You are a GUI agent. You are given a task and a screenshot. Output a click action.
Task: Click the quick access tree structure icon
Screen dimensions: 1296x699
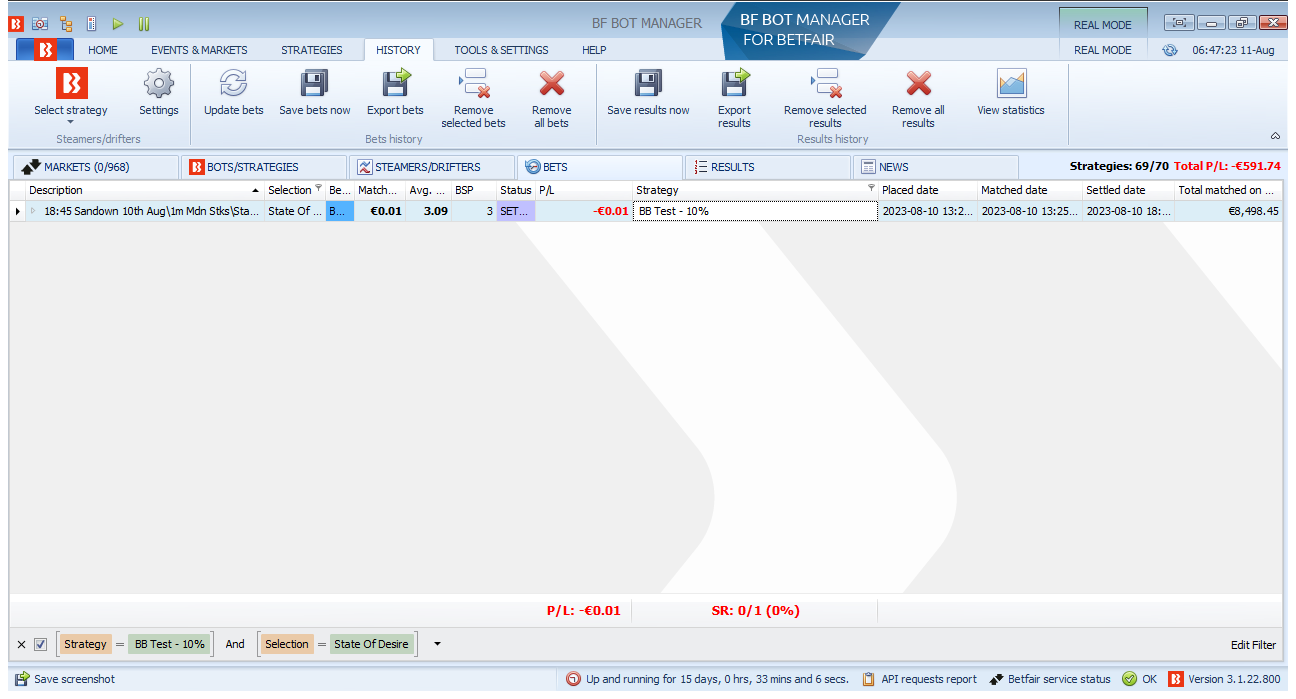(66, 23)
